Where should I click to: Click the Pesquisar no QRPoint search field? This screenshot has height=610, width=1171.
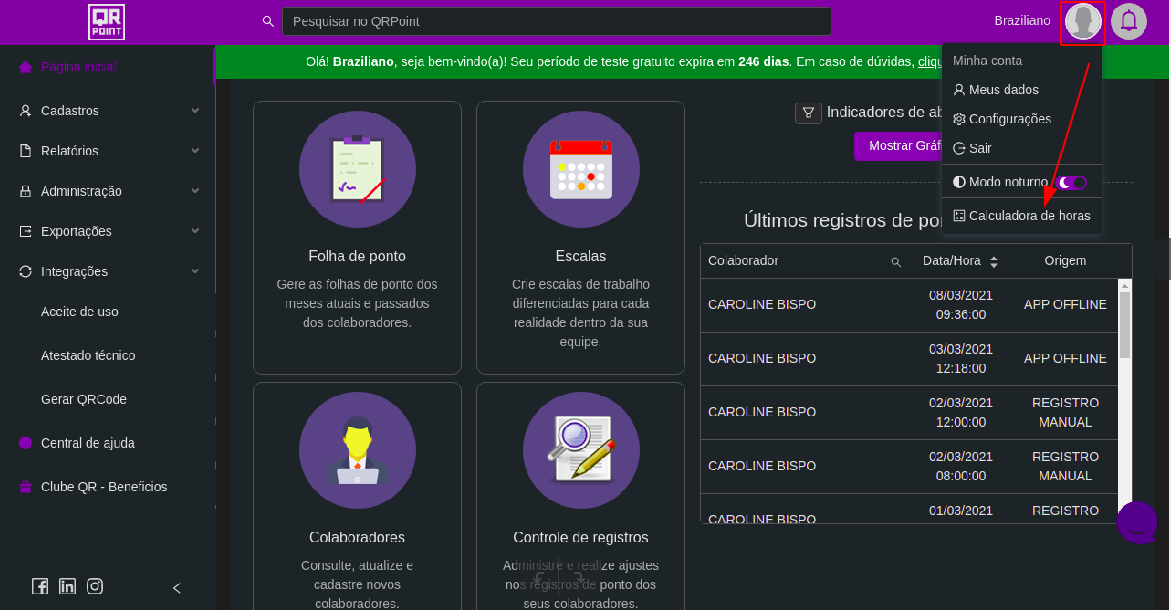coord(556,21)
